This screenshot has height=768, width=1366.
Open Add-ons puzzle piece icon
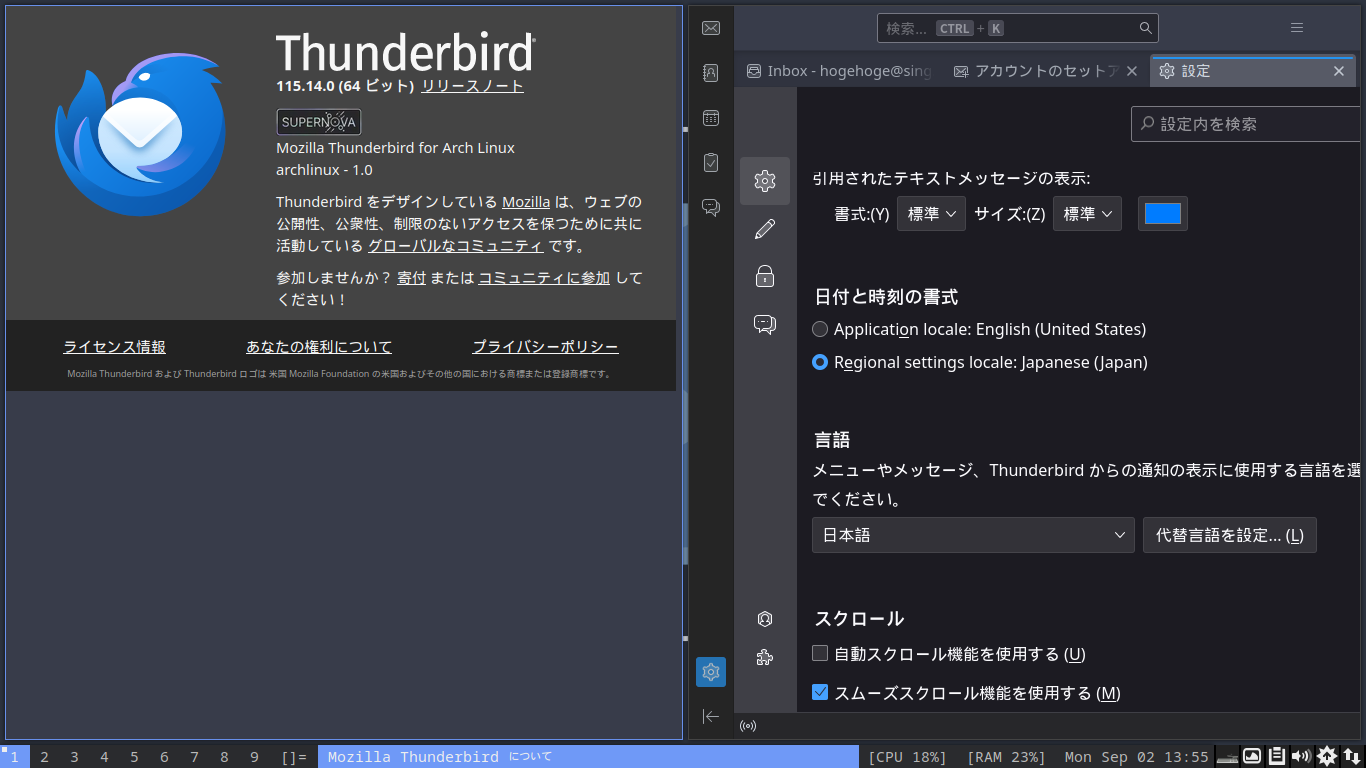click(x=765, y=657)
